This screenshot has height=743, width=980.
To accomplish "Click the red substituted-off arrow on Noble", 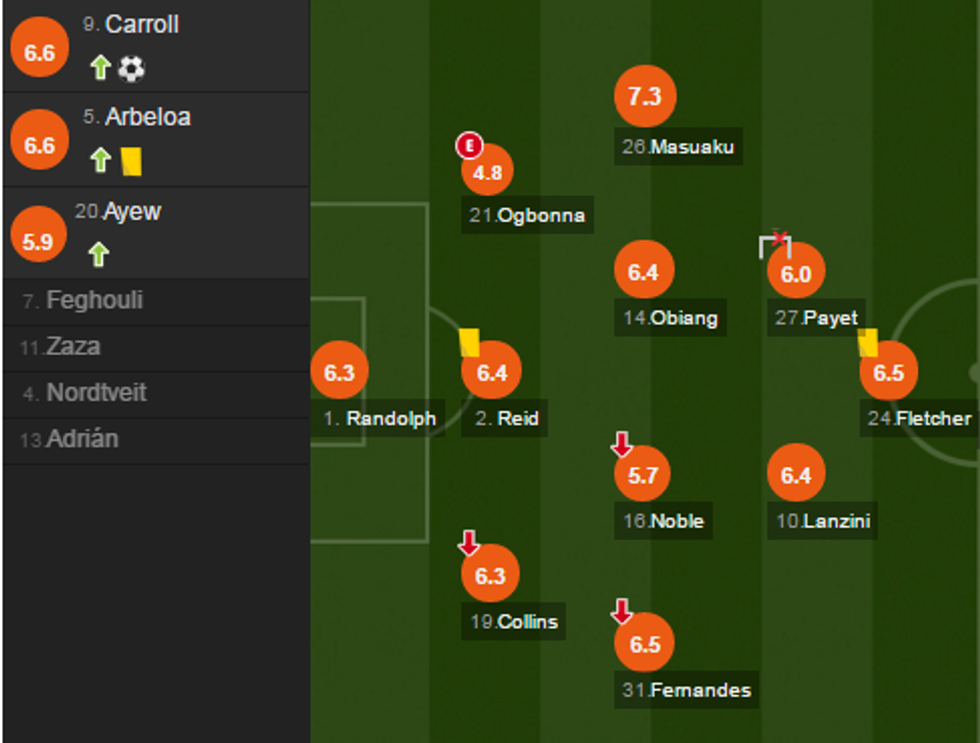I will (622, 444).
